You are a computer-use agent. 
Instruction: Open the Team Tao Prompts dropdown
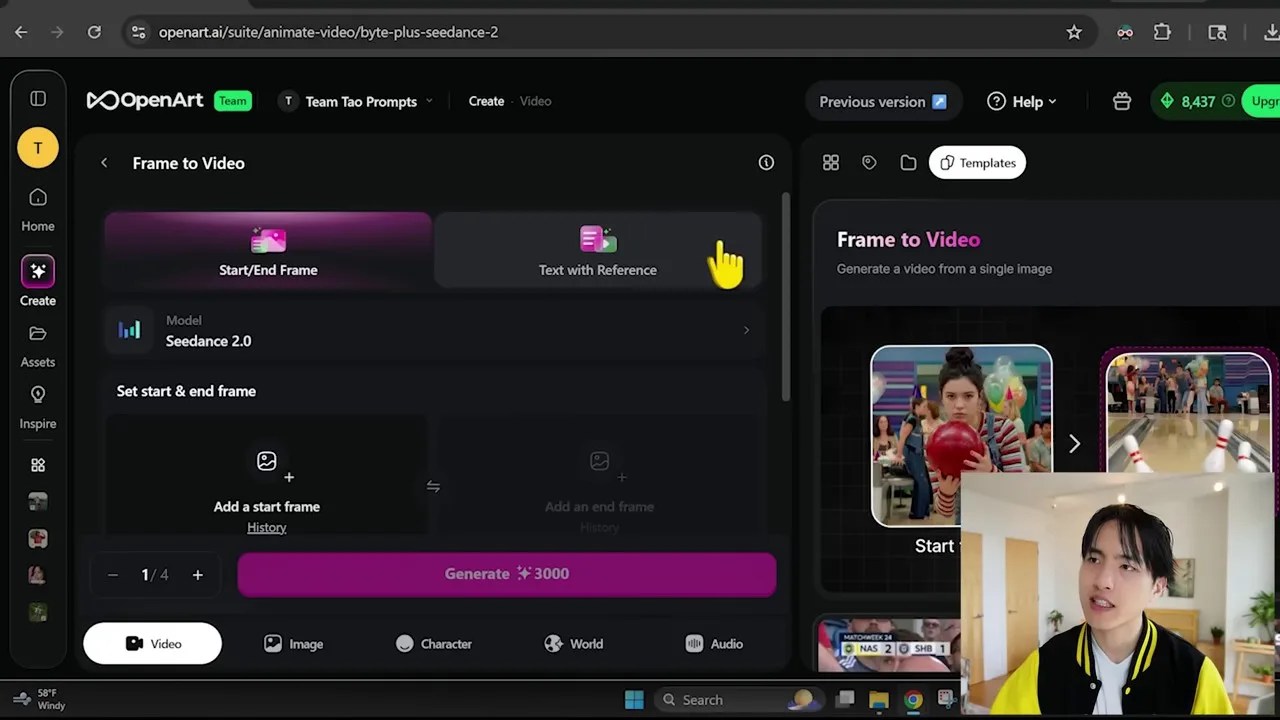[x=356, y=101]
